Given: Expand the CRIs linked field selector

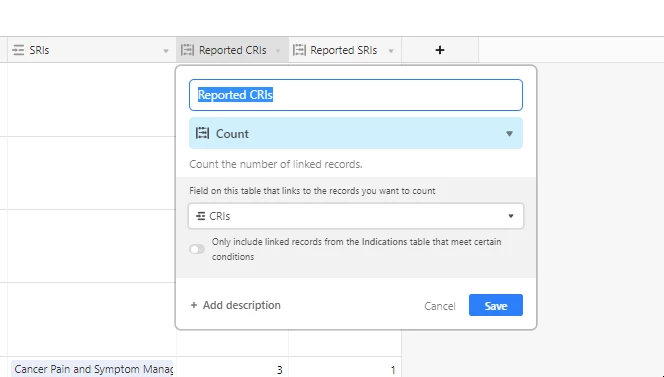Looking at the screenshot, I should (x=356, y=216).
